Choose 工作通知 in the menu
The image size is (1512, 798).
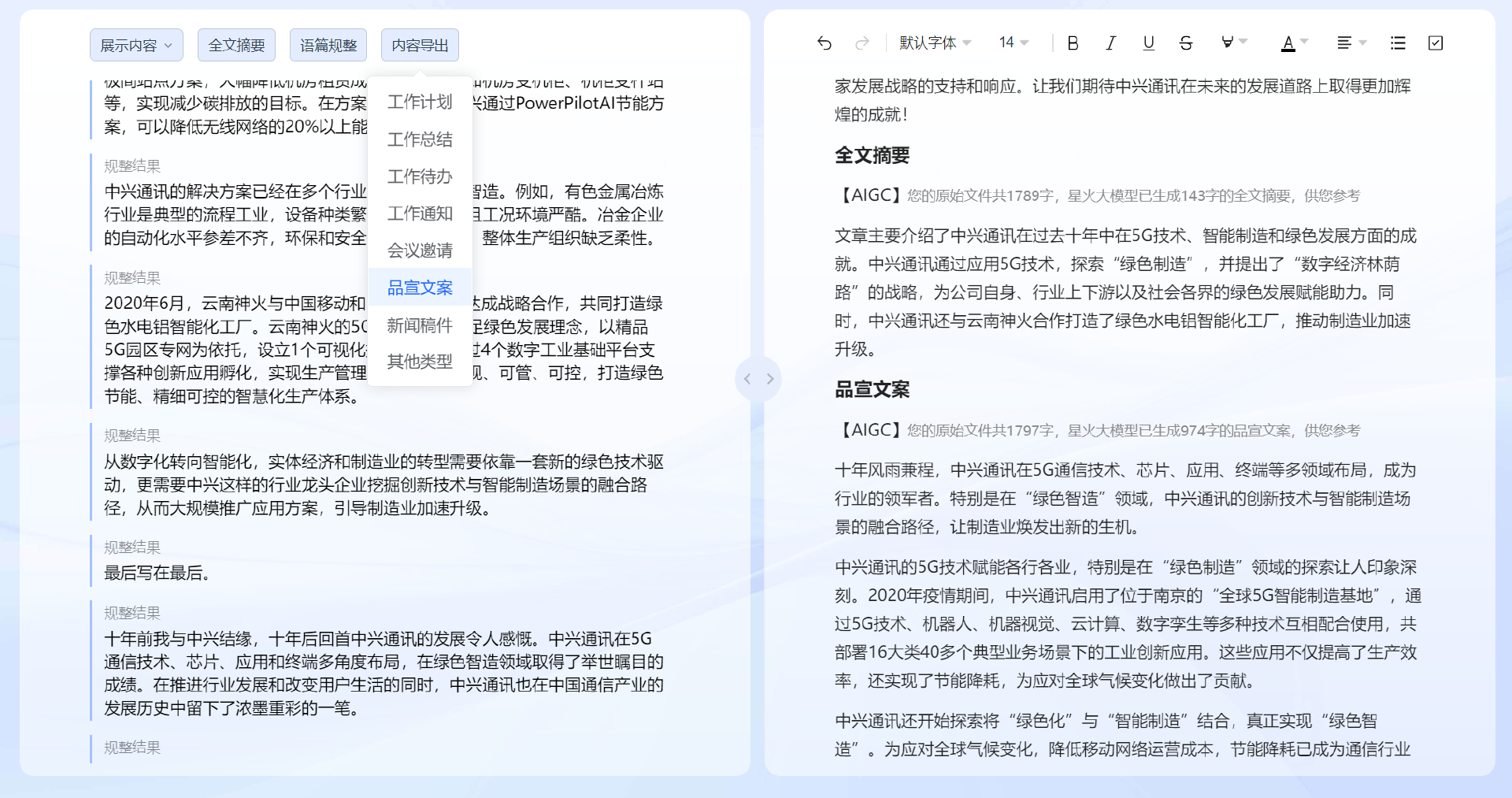coord(420,213)
